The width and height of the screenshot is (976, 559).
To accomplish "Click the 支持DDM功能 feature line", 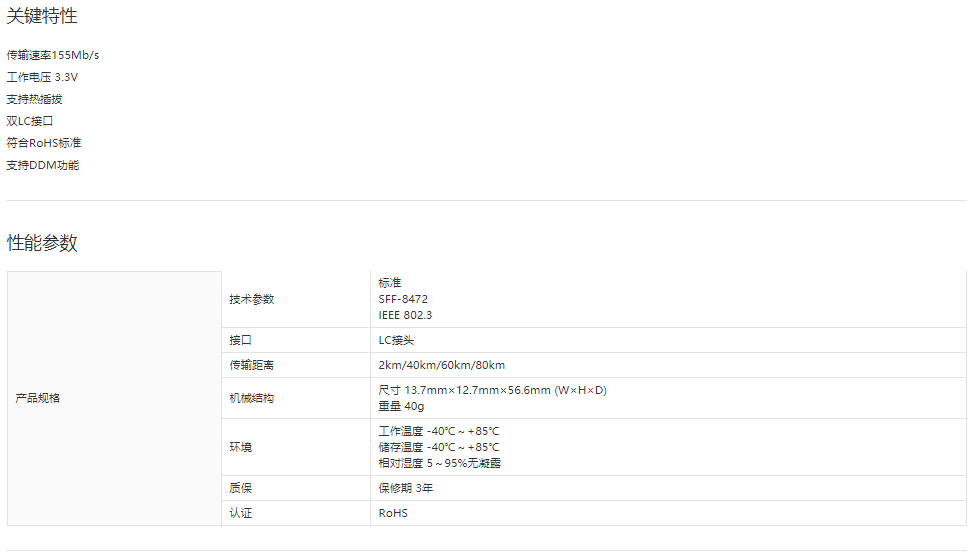I will (x=43, y=165).
